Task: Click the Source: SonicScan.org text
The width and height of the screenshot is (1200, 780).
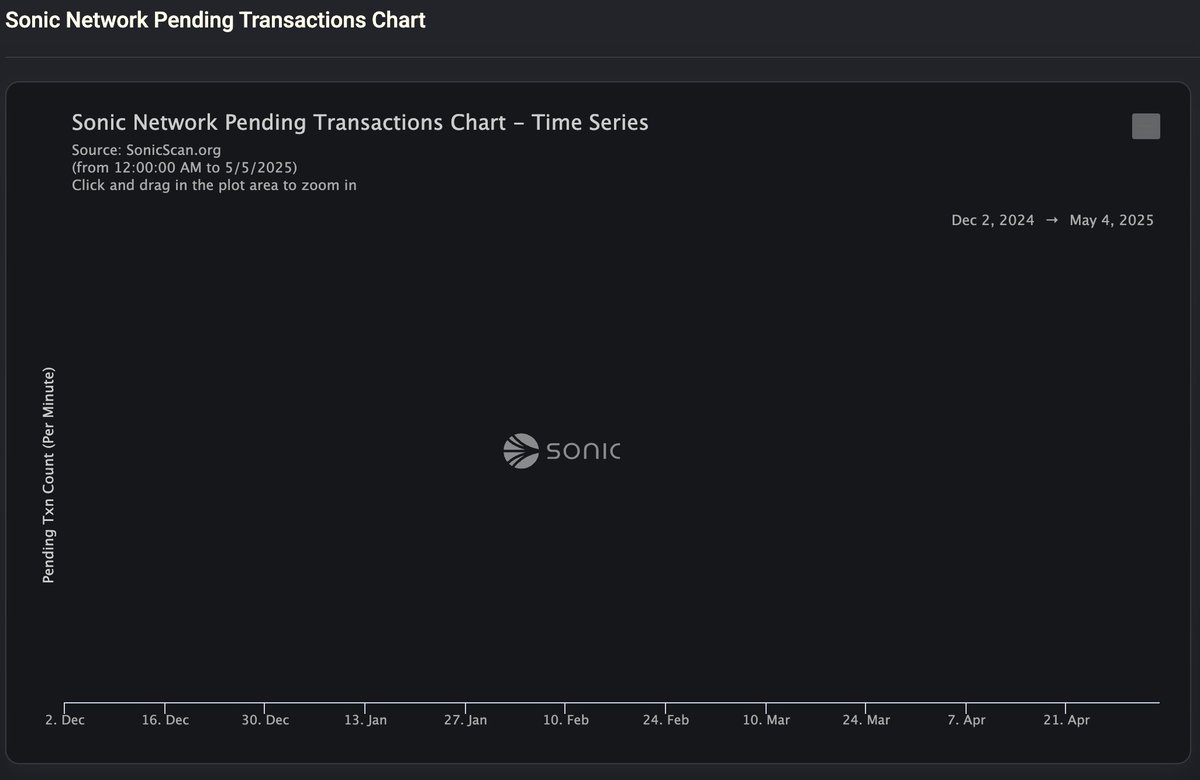Action: (146, 150)
